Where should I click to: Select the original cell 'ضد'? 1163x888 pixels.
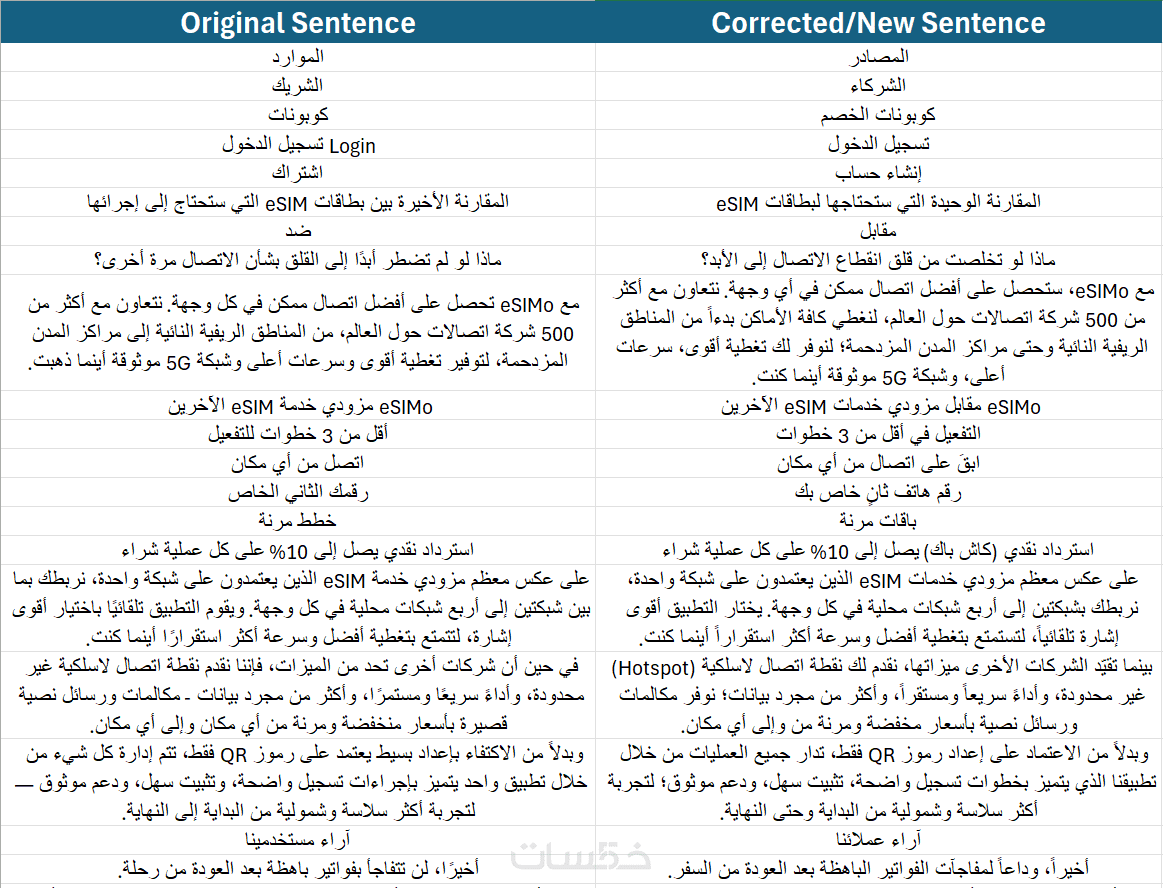(x=297, y=231)
